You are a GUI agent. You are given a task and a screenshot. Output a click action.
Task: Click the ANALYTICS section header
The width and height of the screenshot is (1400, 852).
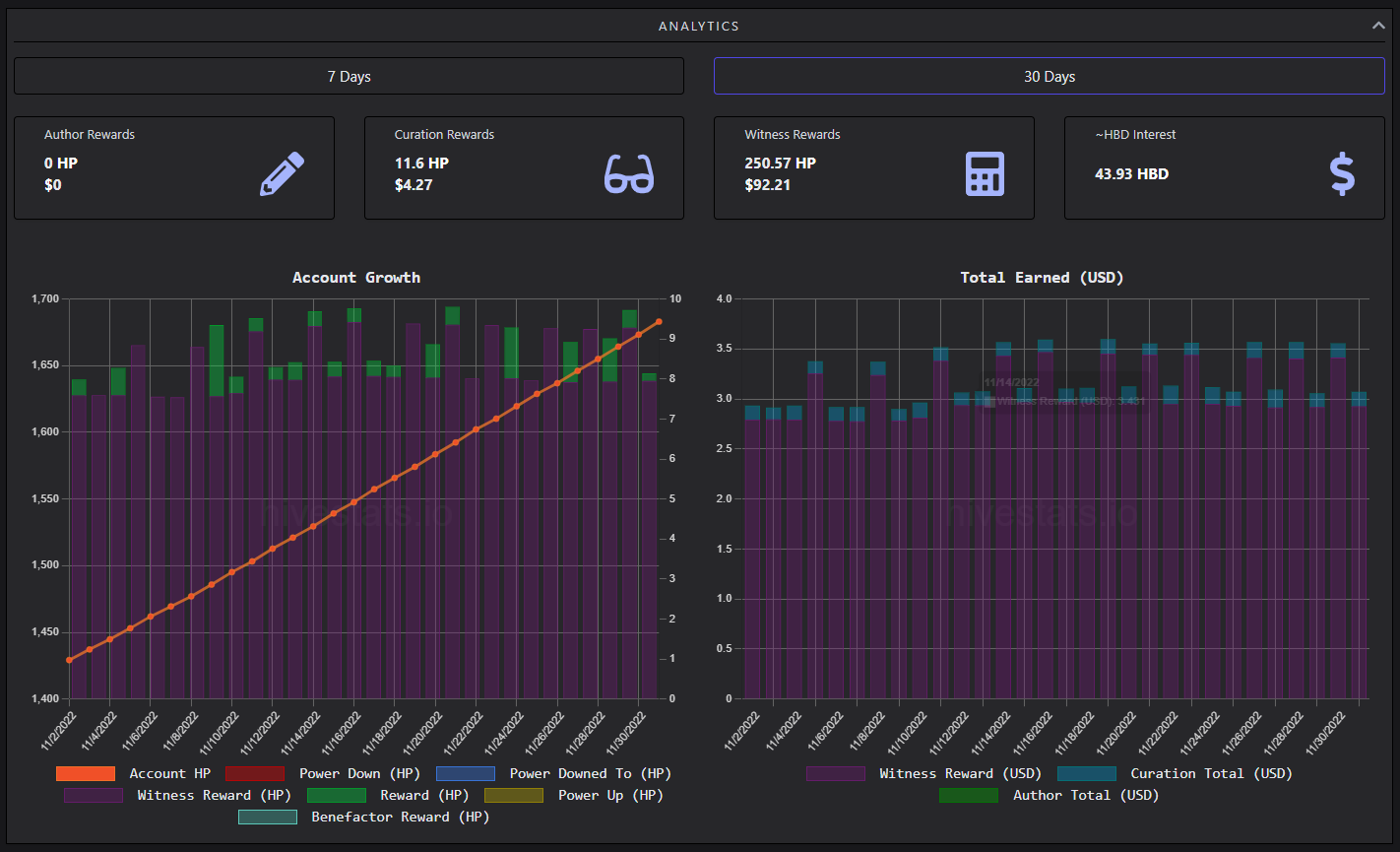699,26
